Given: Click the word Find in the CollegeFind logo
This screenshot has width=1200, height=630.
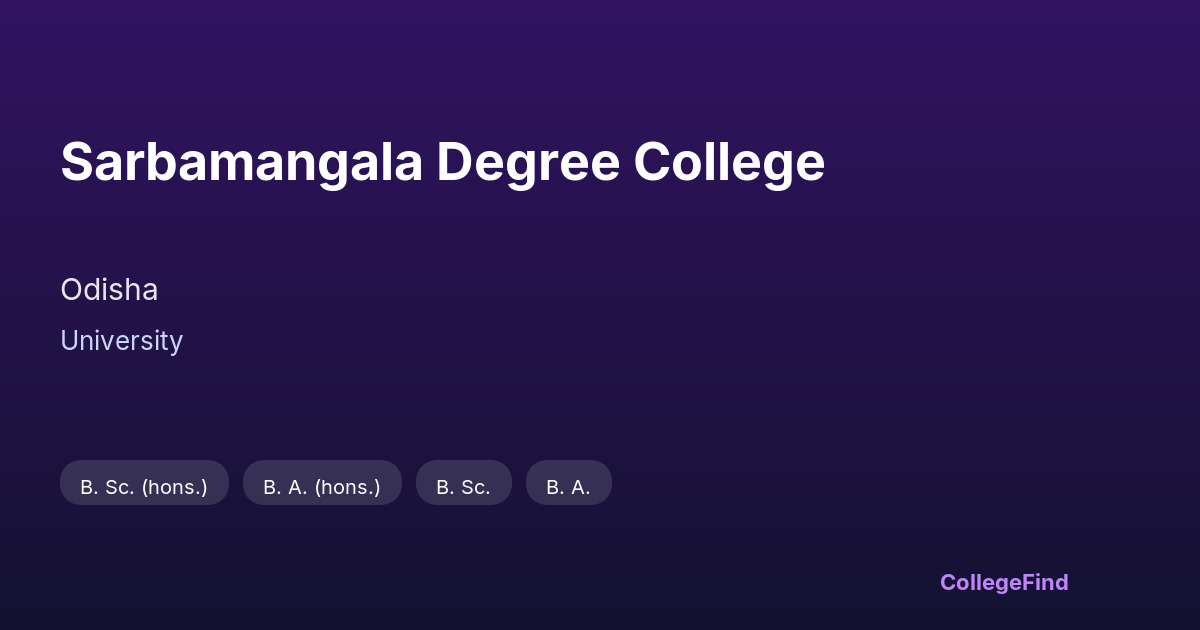Looking at the screenshot, I should pos(1045,582).
